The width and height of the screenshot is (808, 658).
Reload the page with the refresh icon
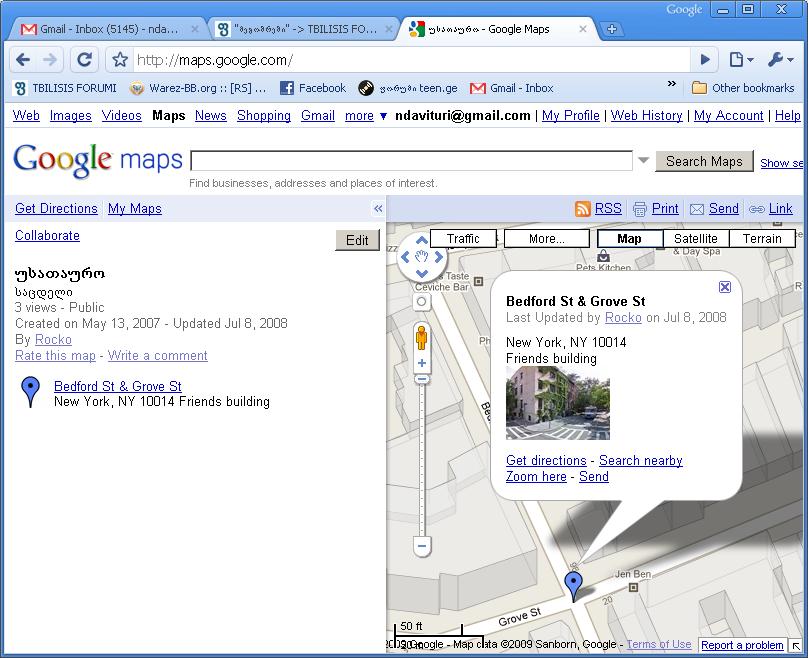(x=84, y=60)
